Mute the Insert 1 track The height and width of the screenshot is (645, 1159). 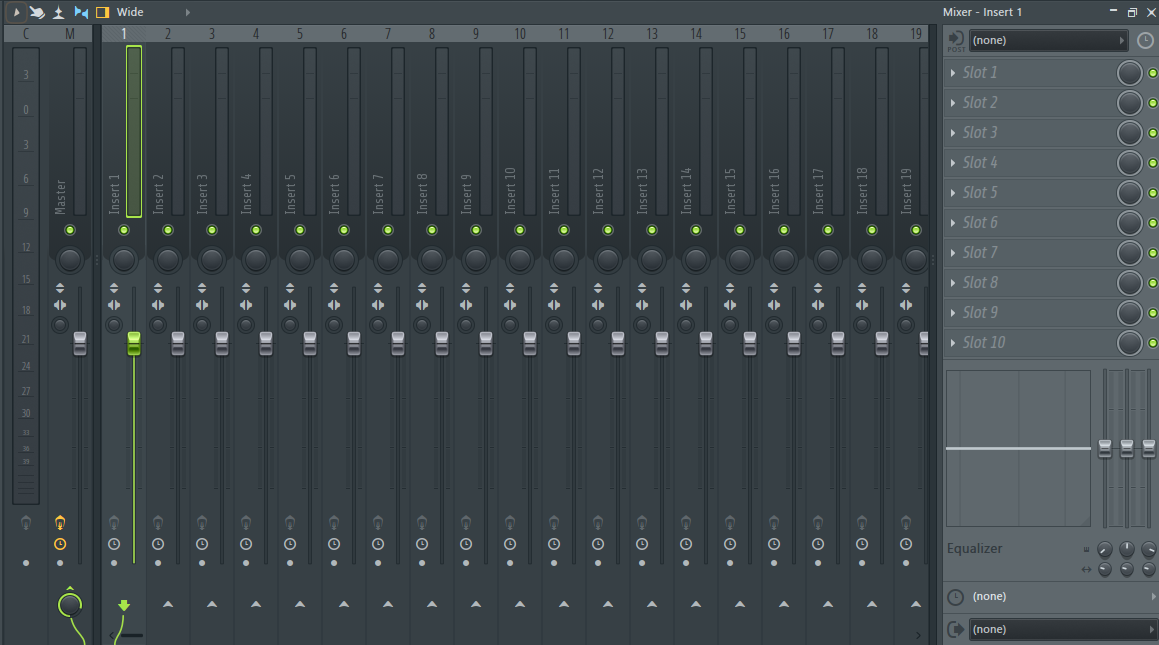tap(123, 231)
